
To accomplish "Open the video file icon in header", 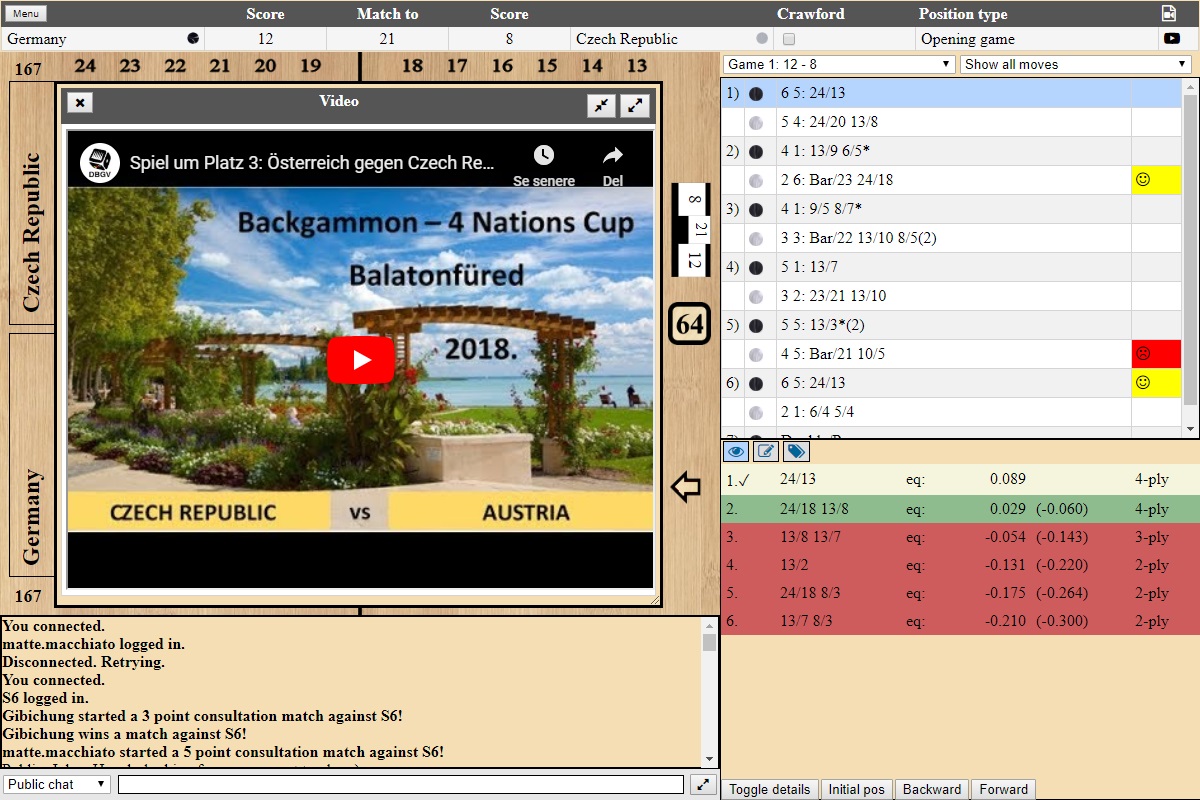I will pyautogui.click(x=1169, y=13).
